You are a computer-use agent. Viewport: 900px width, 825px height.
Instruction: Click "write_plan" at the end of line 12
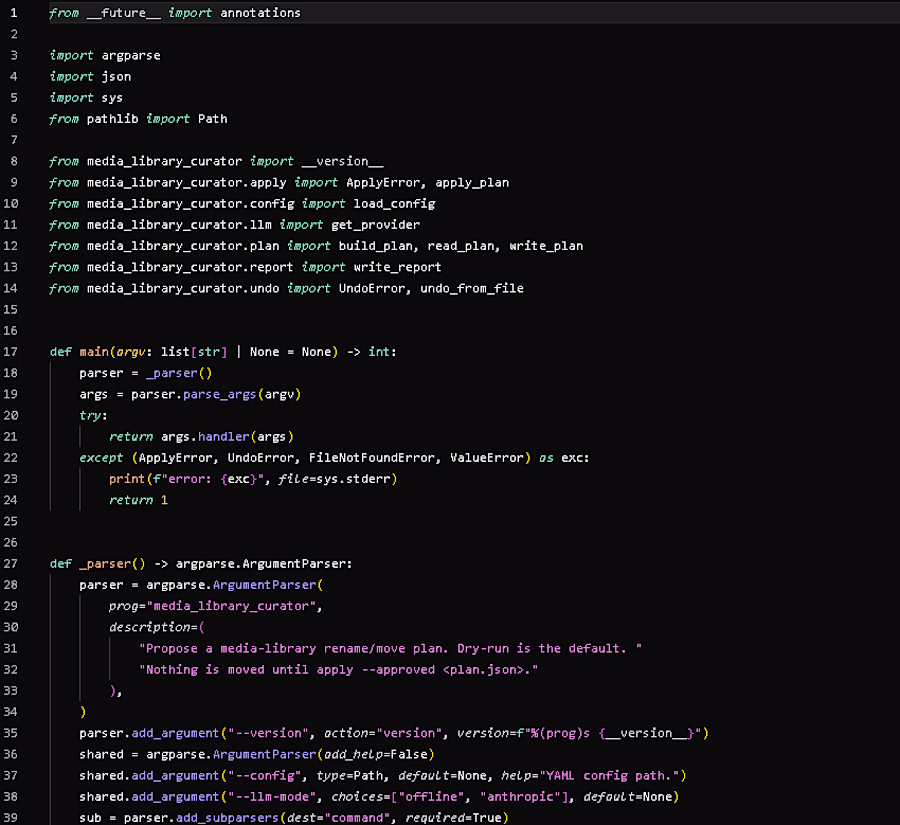pyautogui.click(x=546, y=246)
